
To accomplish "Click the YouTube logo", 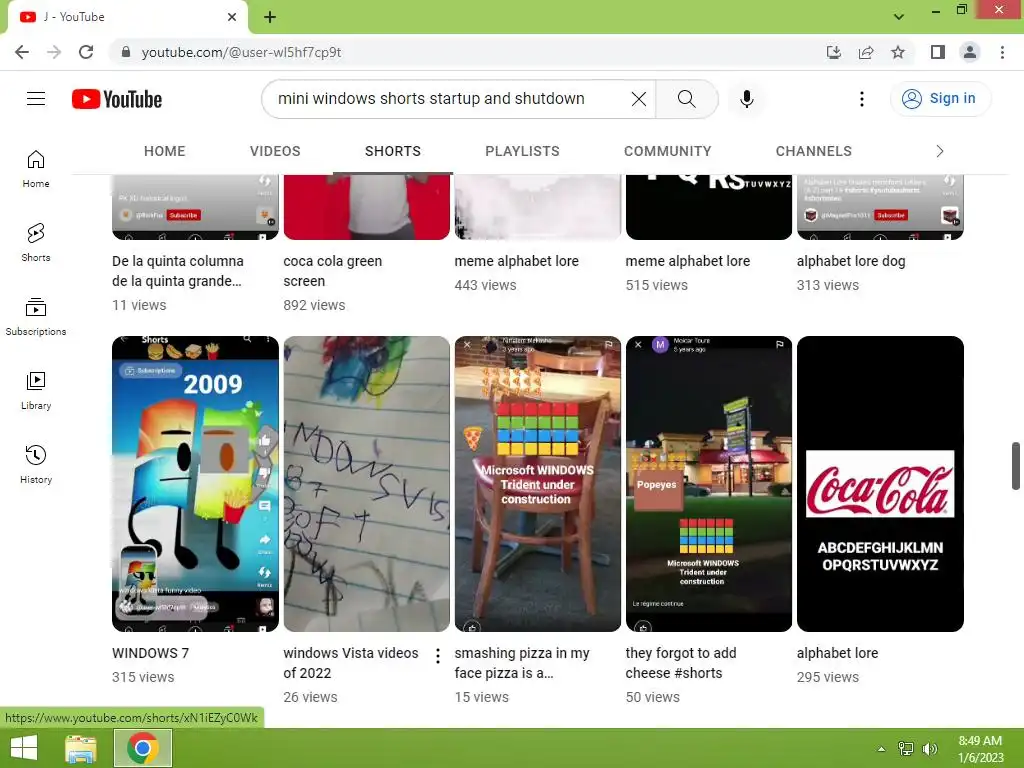I will coord(117,99).
